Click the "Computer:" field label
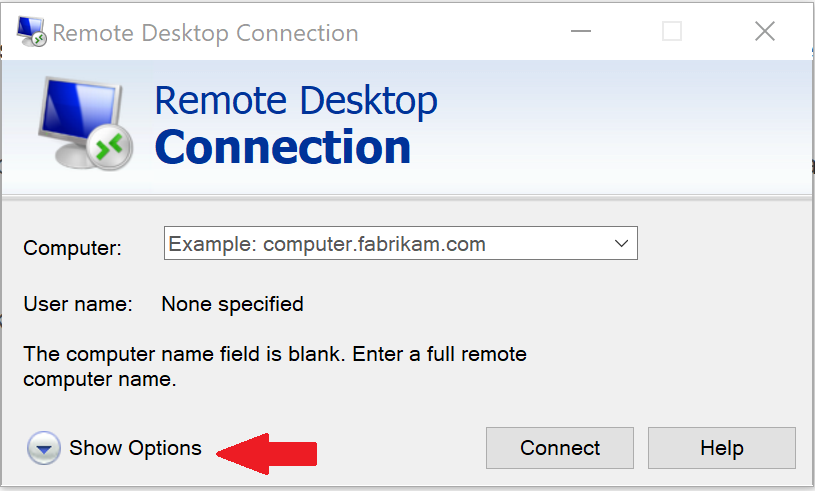 72,248
